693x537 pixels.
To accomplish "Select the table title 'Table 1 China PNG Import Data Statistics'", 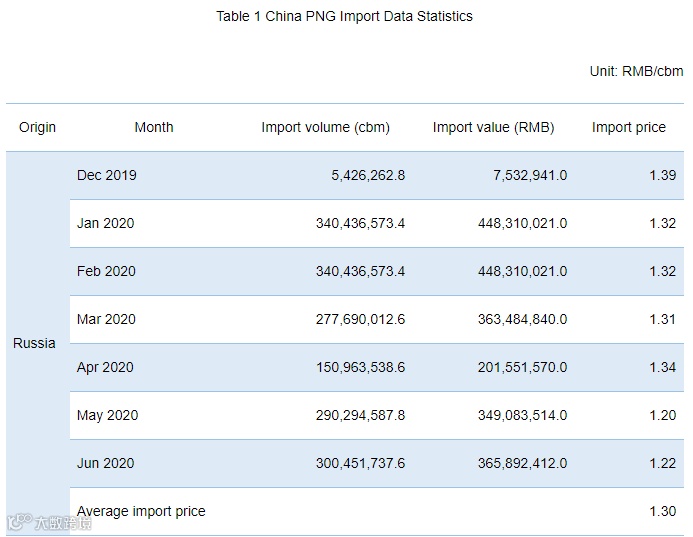I will (x=344, y=16).
